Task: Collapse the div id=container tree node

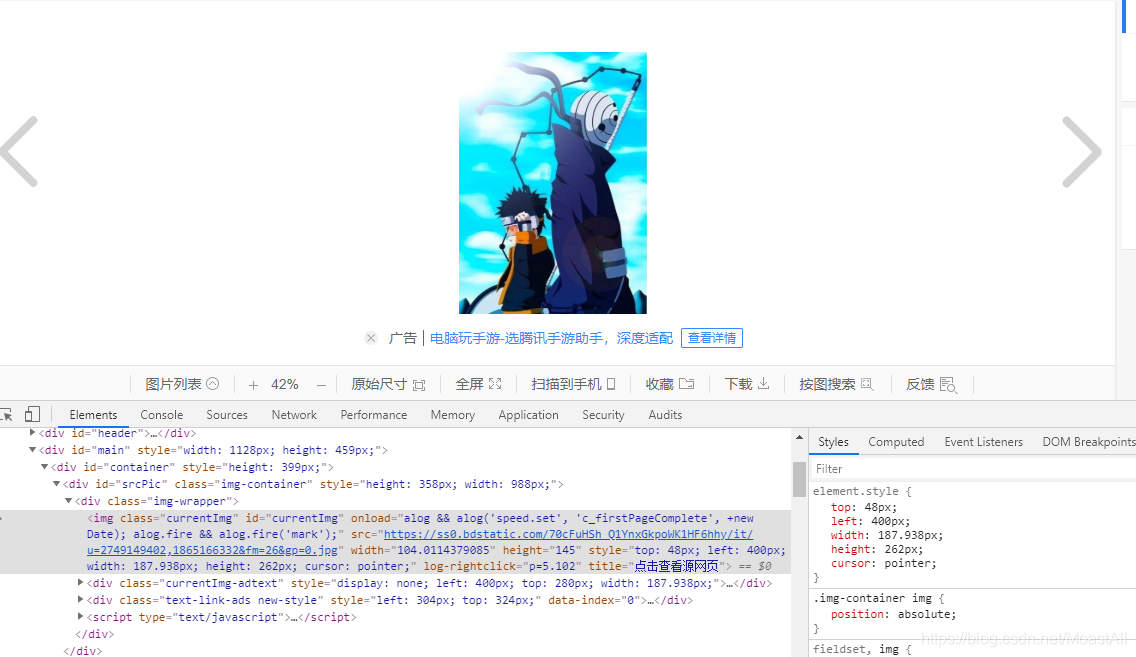Action: click(44, 466)
